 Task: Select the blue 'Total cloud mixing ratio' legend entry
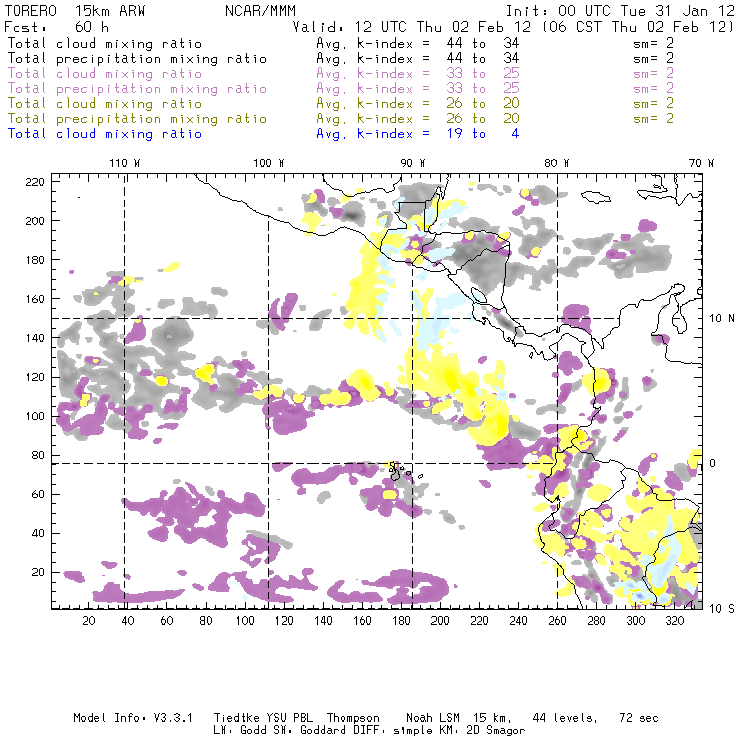click(x=105, y=134)
